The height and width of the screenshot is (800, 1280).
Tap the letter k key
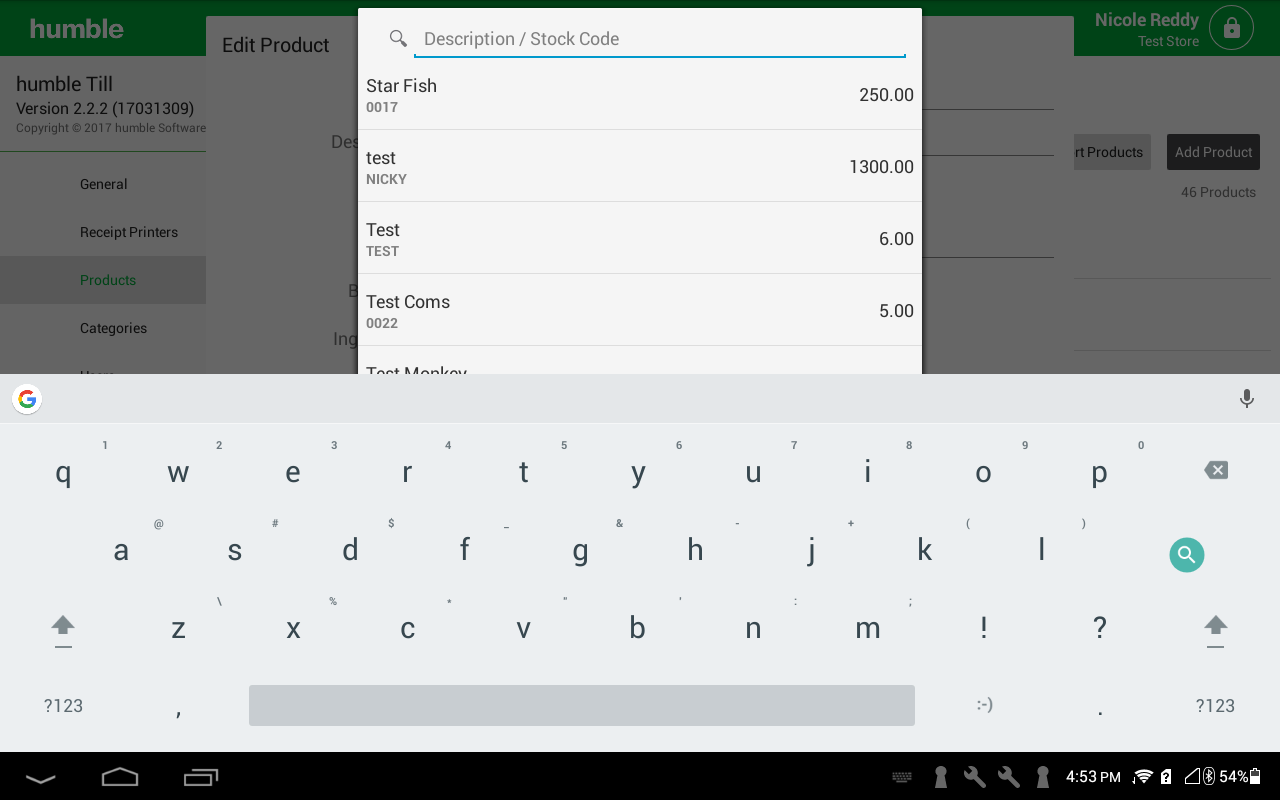925,550
